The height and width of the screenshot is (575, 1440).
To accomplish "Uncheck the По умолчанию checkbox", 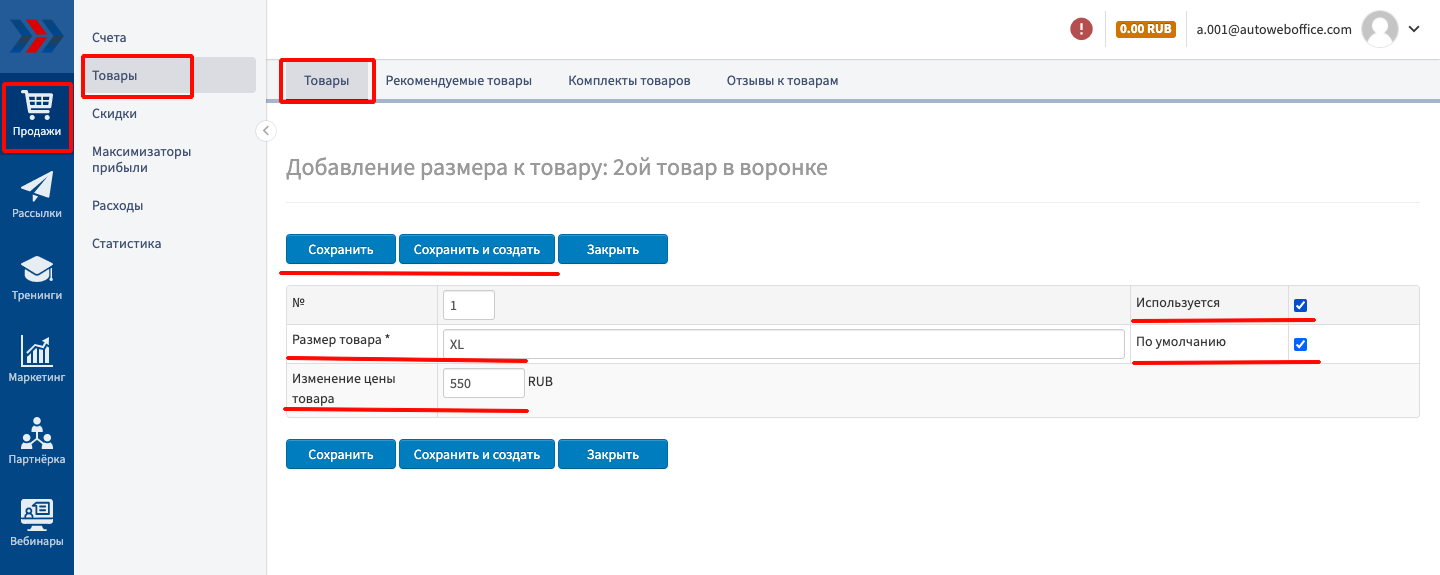I will click(1300, 344).
